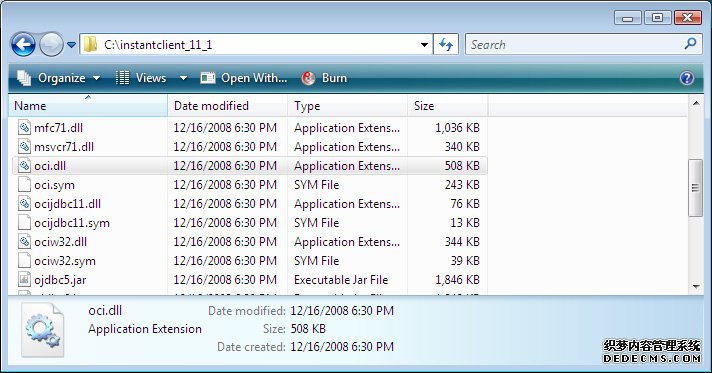Screen dimensions: 712x373
Task: Click the Views grid icon
Action: click(x=122, y=78)
